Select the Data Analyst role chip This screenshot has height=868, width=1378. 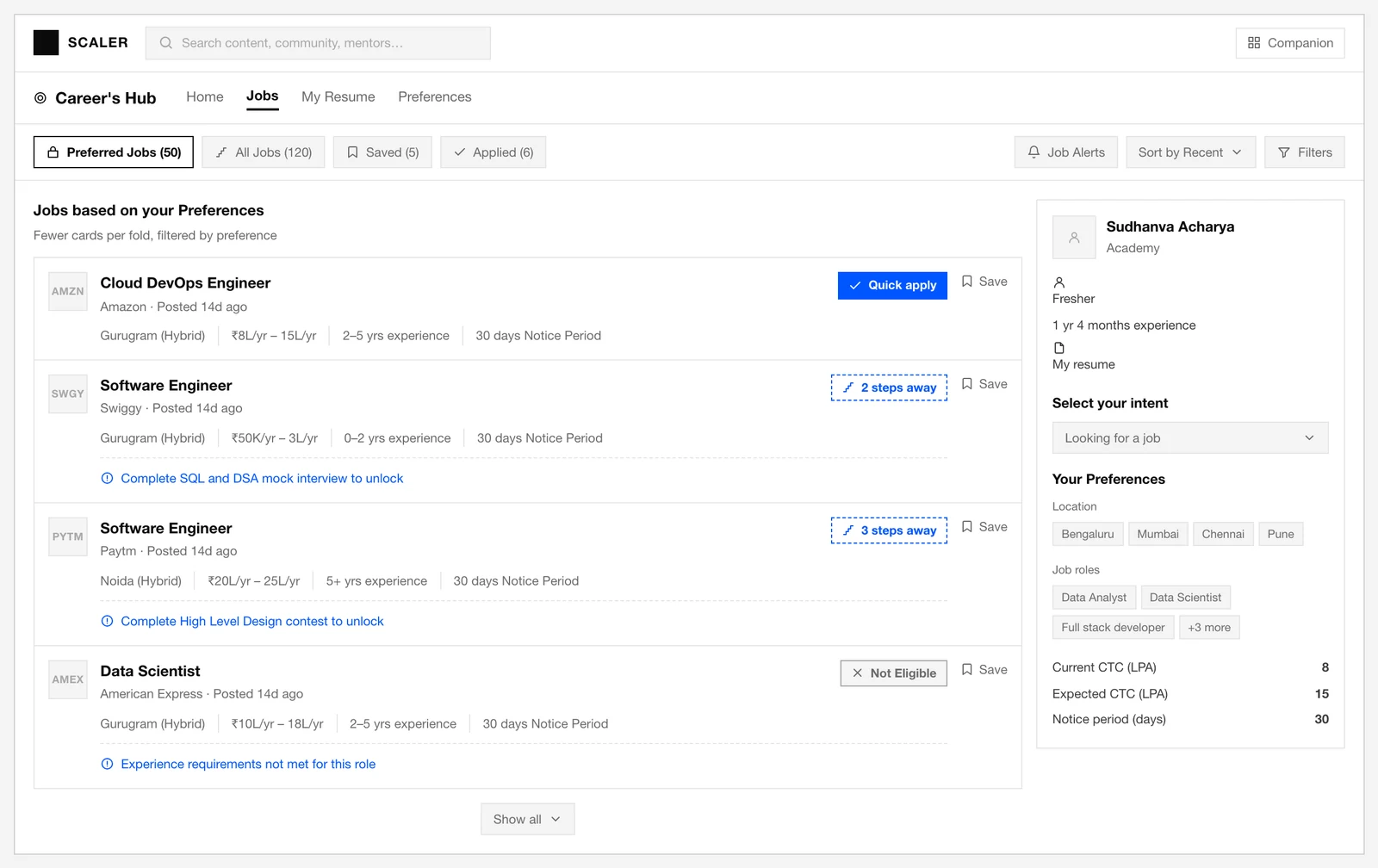pos(1094,598)
